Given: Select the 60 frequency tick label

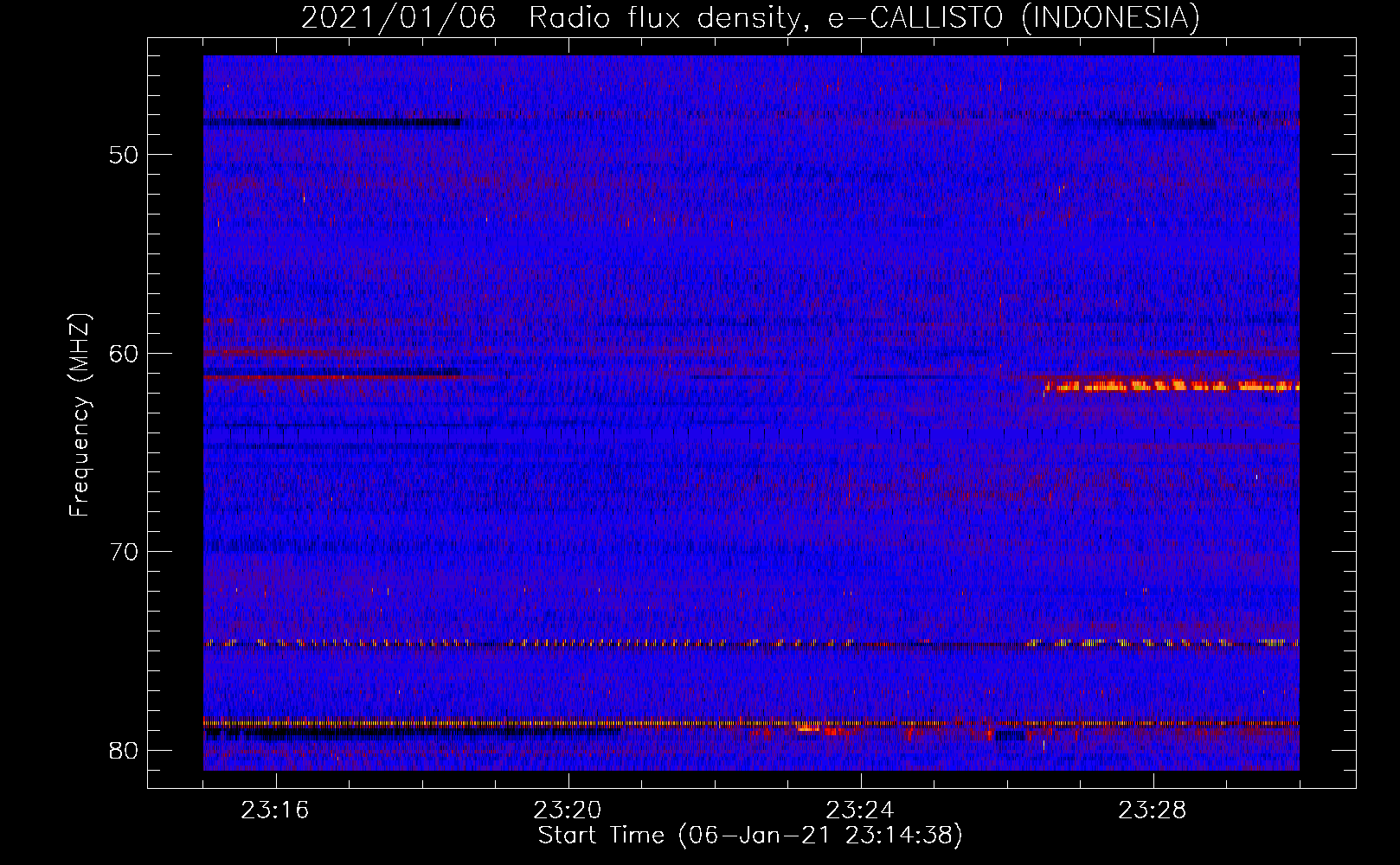Looking at the screenshot, I should 124,353.
